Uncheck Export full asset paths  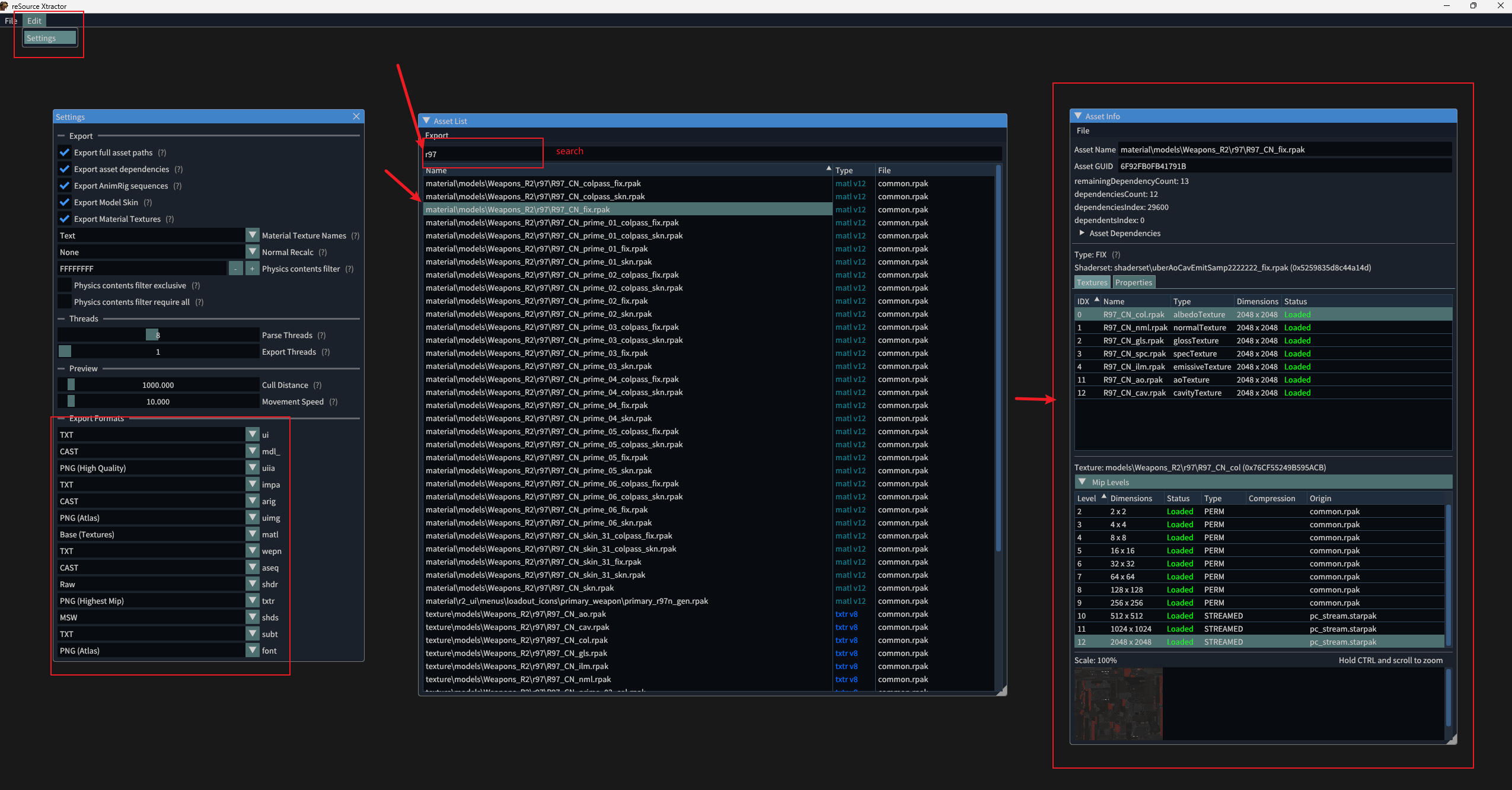tap(65, 152)
